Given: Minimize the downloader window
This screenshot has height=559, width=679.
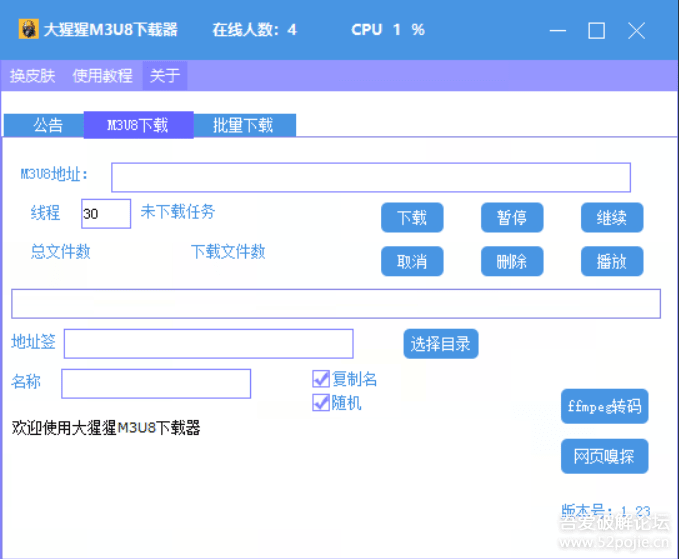Looking at the screenshot, I should pos(558,31).
